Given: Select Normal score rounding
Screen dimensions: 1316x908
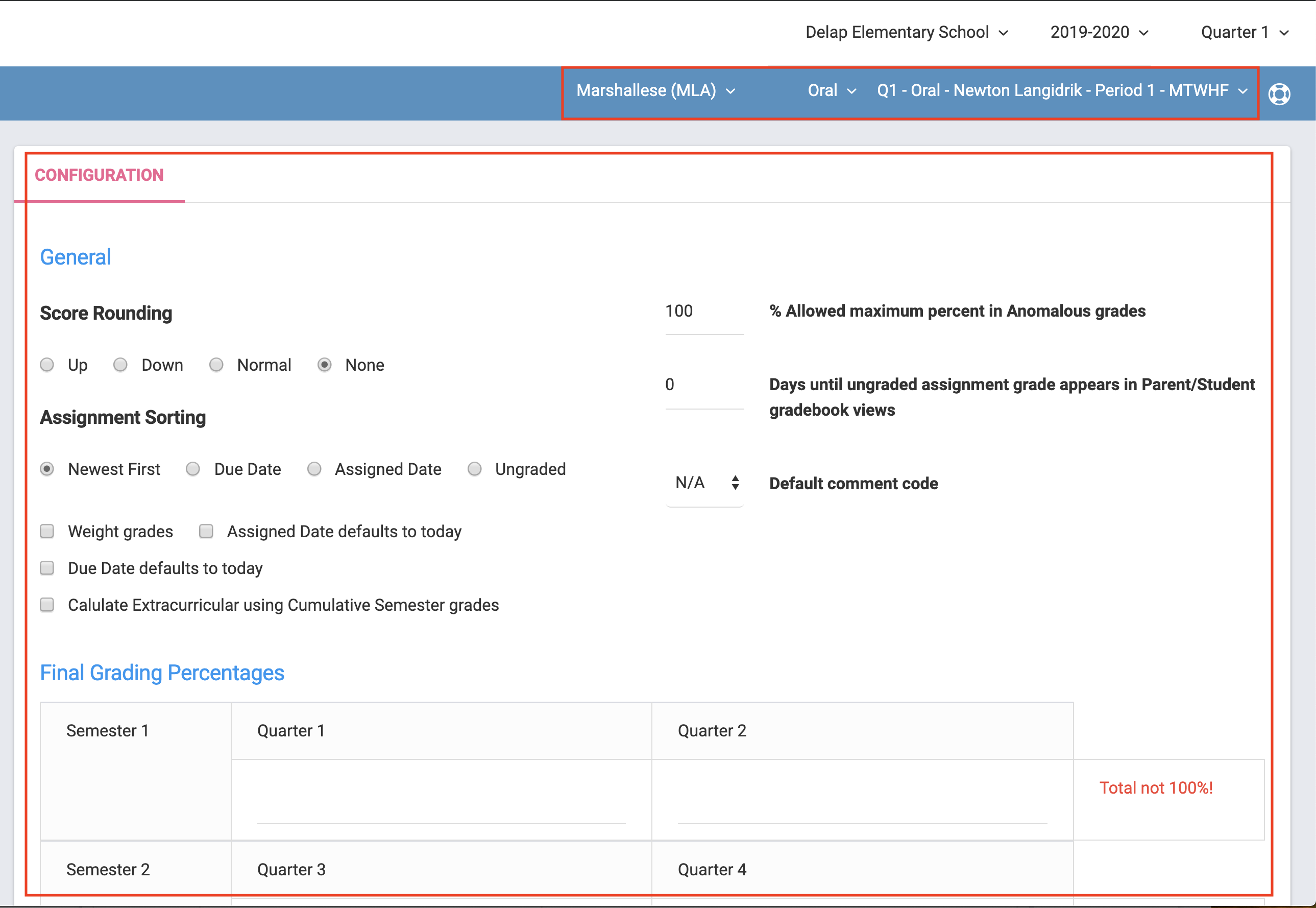Looking at the screenshot, I should 216,365.
